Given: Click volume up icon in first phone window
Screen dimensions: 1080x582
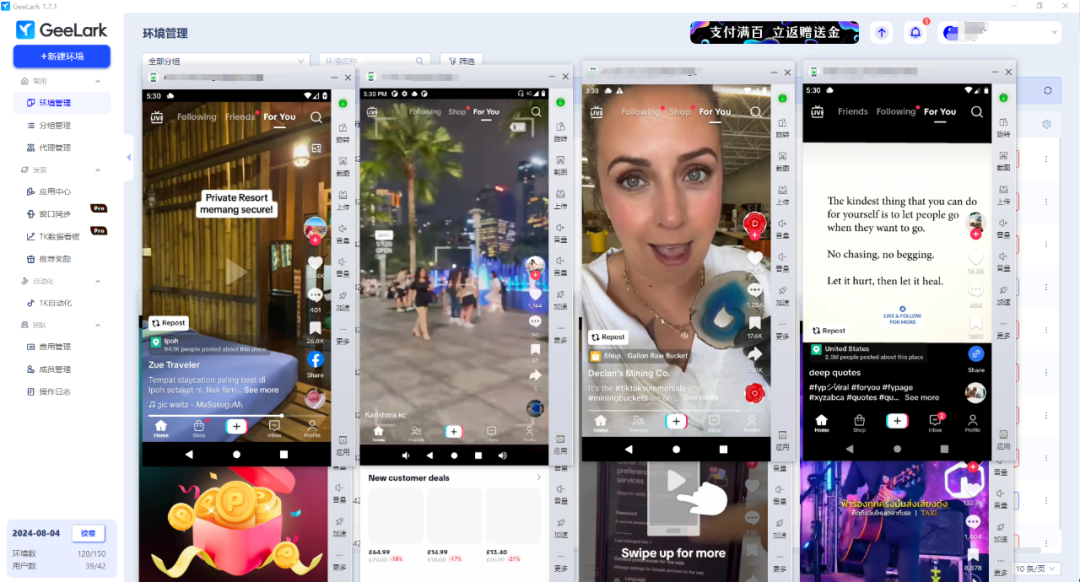Looking at the screenshot, I should [342, 233].
